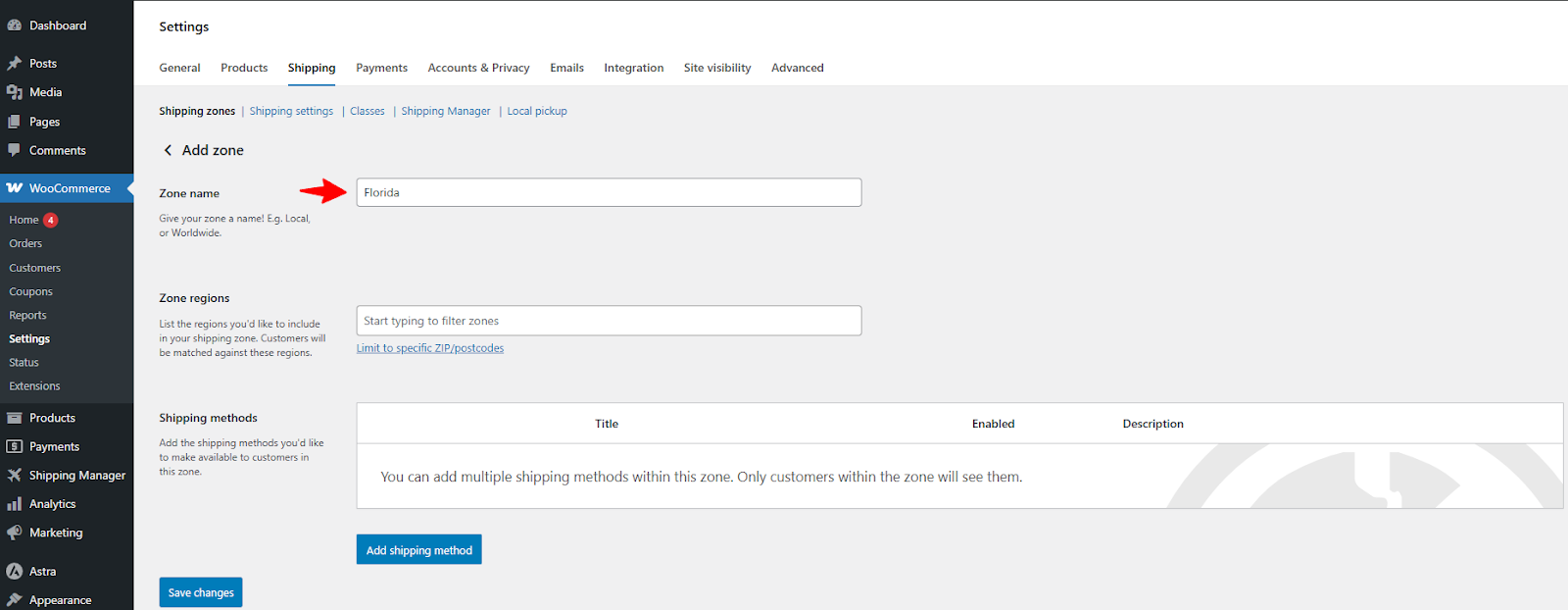This screenshot has height=610, width=1568.
Task: Click the Payments icon in sidebar
Action: tap(15, 446)
